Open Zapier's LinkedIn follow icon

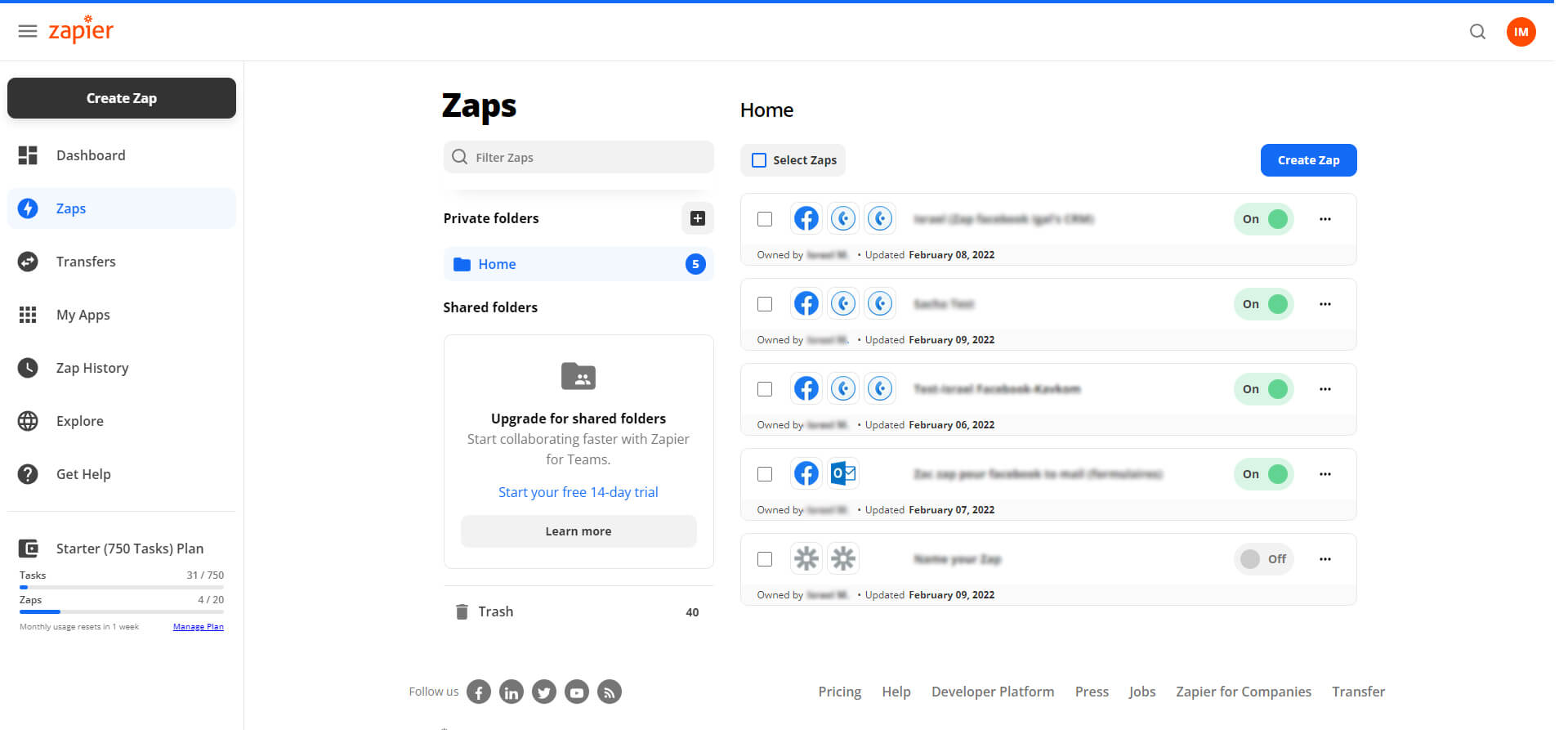tap(511, 692)
